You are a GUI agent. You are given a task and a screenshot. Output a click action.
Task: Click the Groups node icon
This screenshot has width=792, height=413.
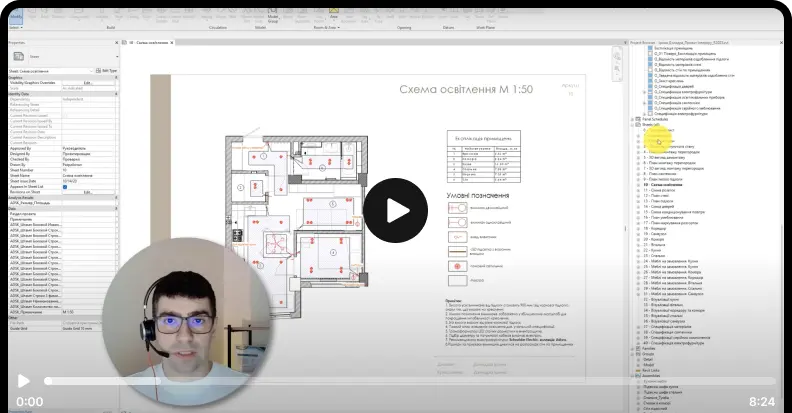click(638, 354)
